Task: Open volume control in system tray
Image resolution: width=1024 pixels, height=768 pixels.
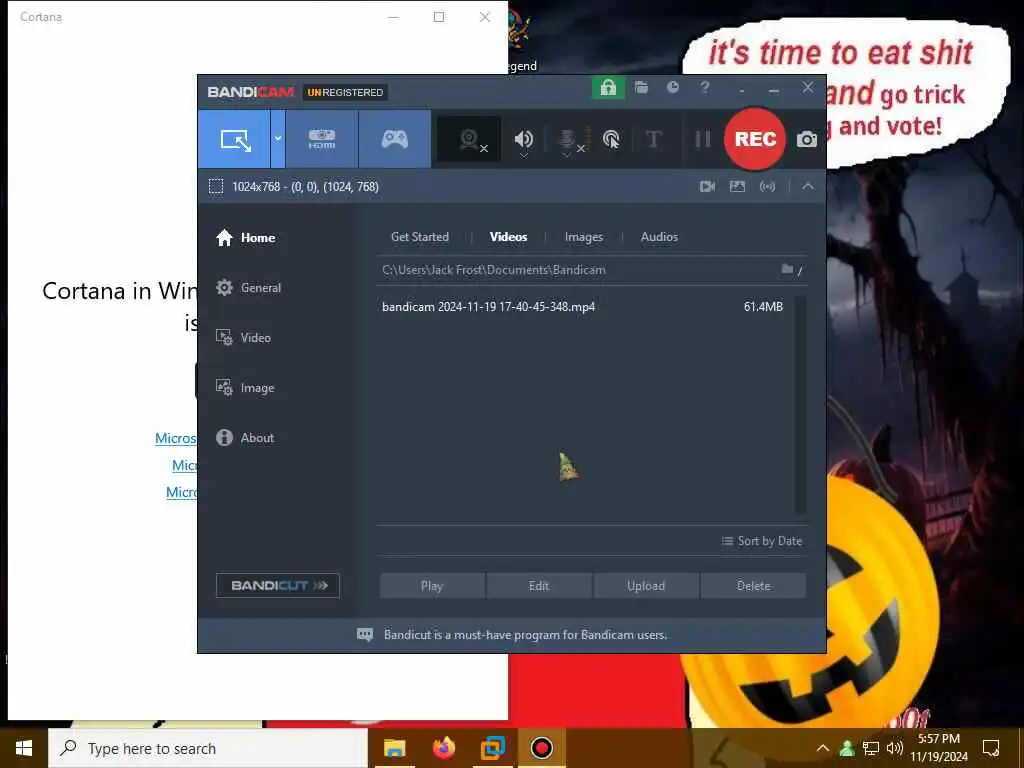Action: 895,748
